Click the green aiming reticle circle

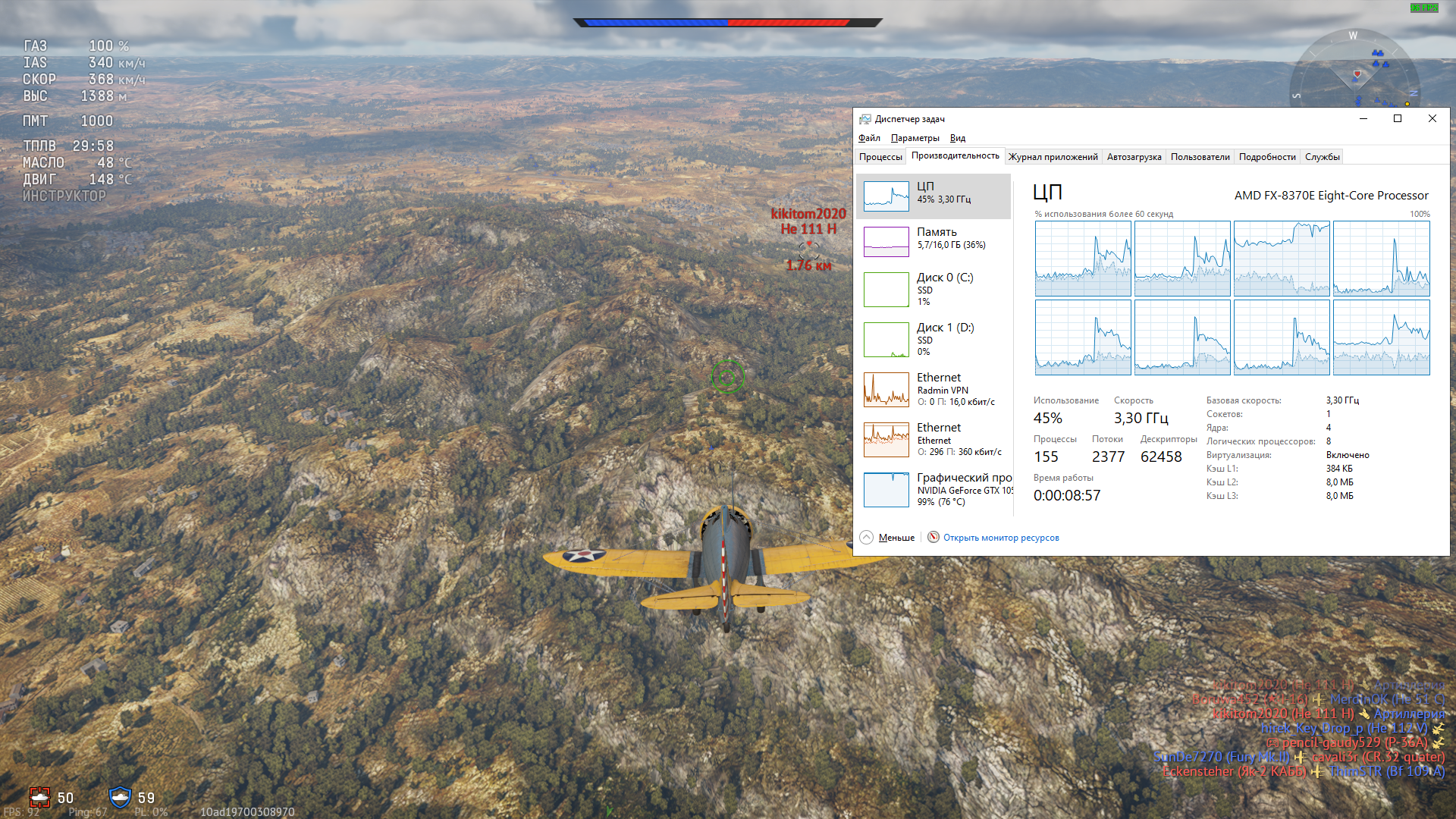click(727, 376)
